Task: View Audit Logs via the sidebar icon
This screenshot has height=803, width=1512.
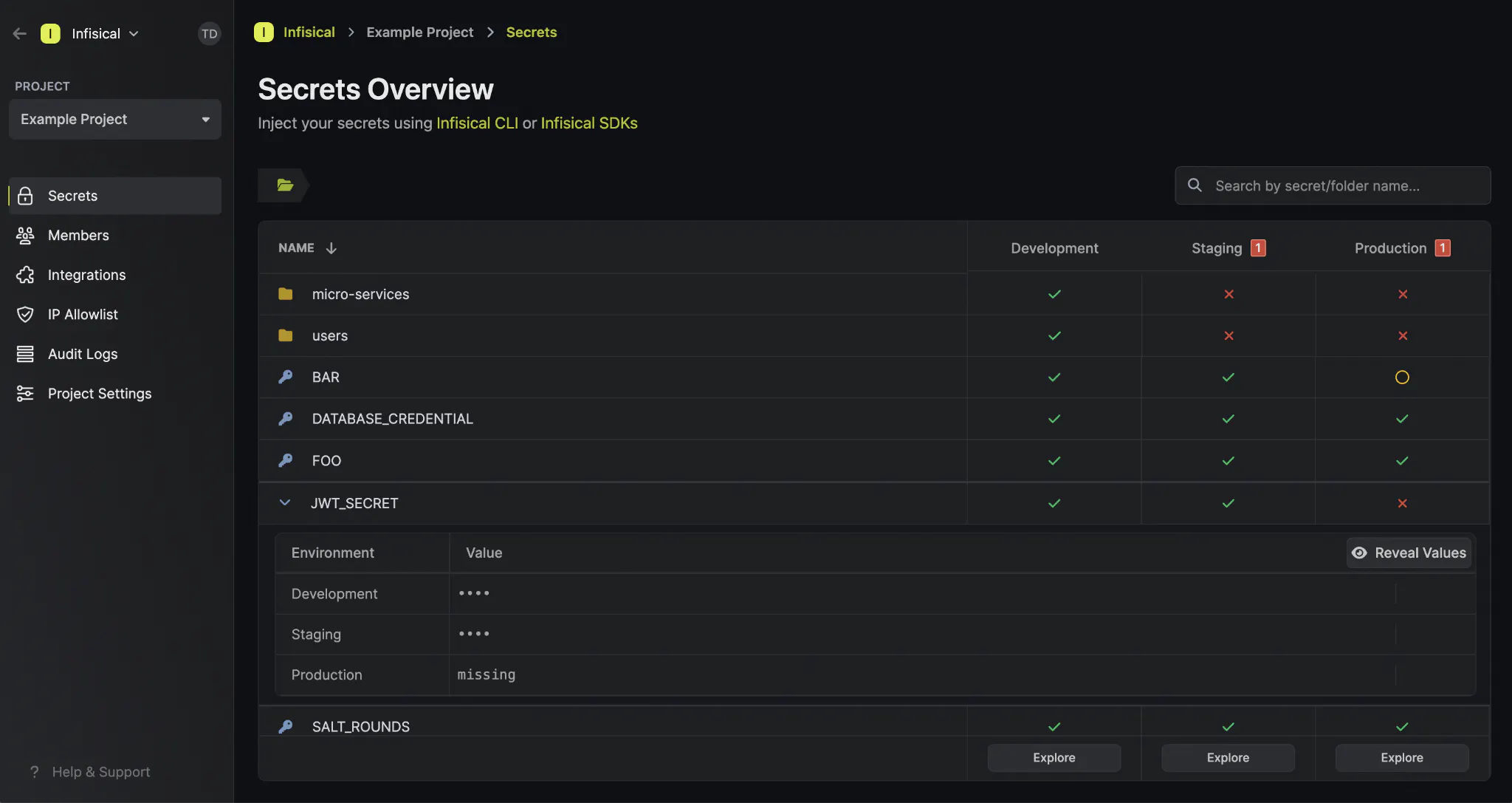Action: click(24, 353)
